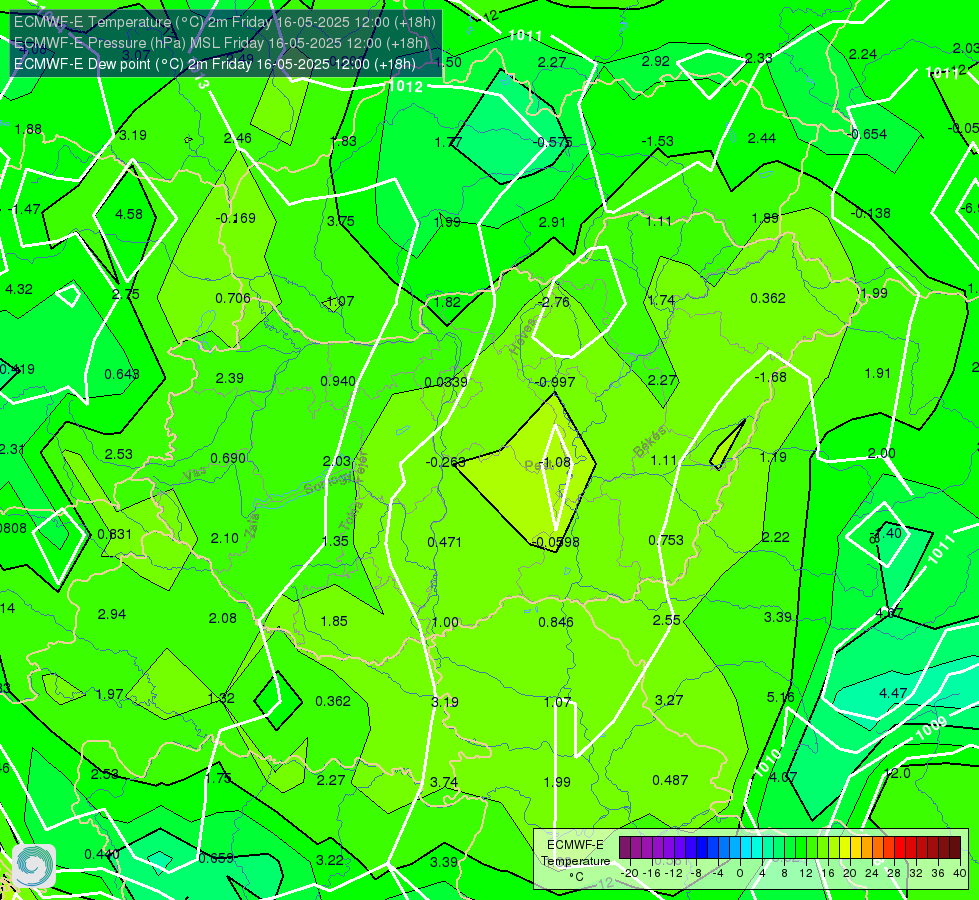Click the dark red legend swatch above 40
Viewport: 979px width, 900px height.
(x=955, y=848)
